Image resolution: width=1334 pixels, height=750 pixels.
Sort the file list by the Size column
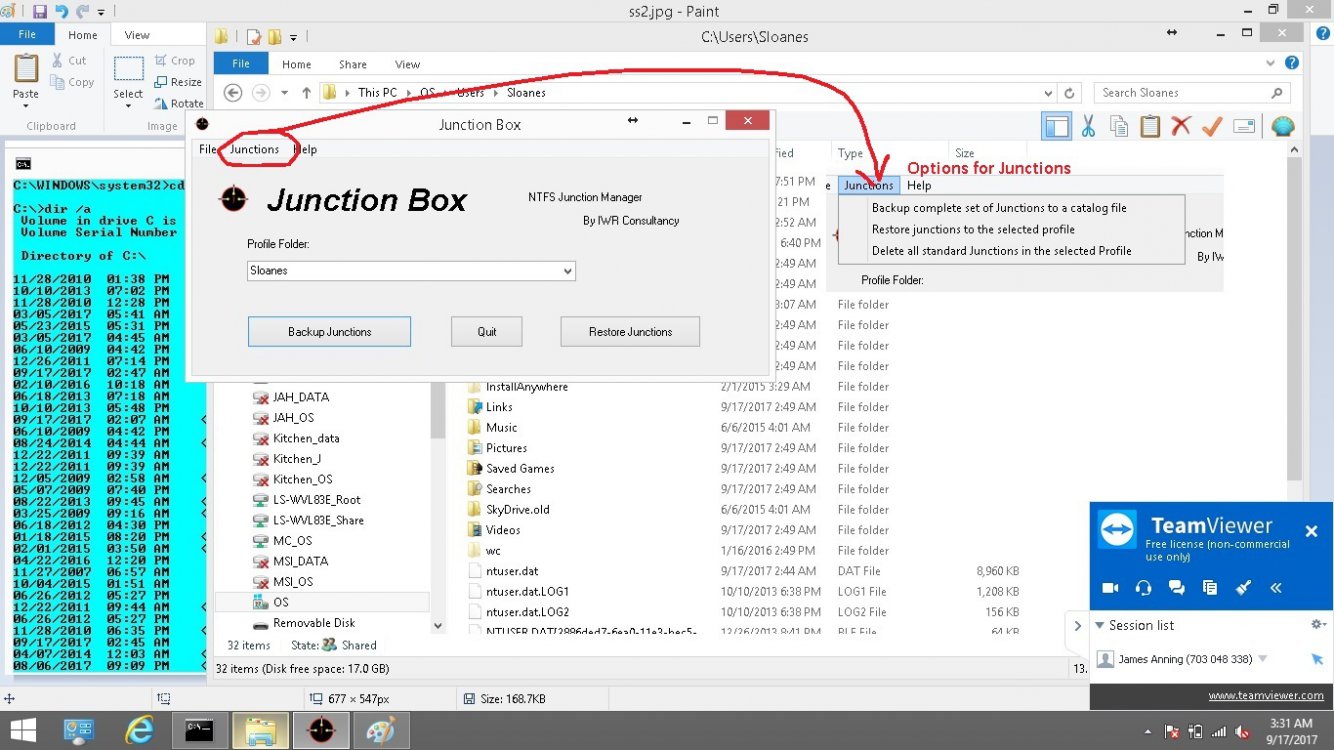pyautogui.click(x=964, y=153)
